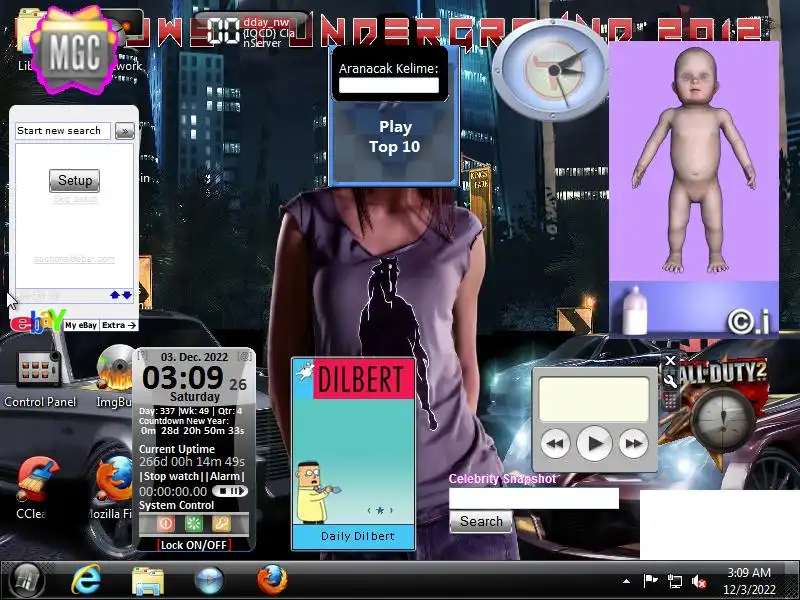Click the orange icon in System Control
The image size is (800, 600).
[x=221, y=523]
